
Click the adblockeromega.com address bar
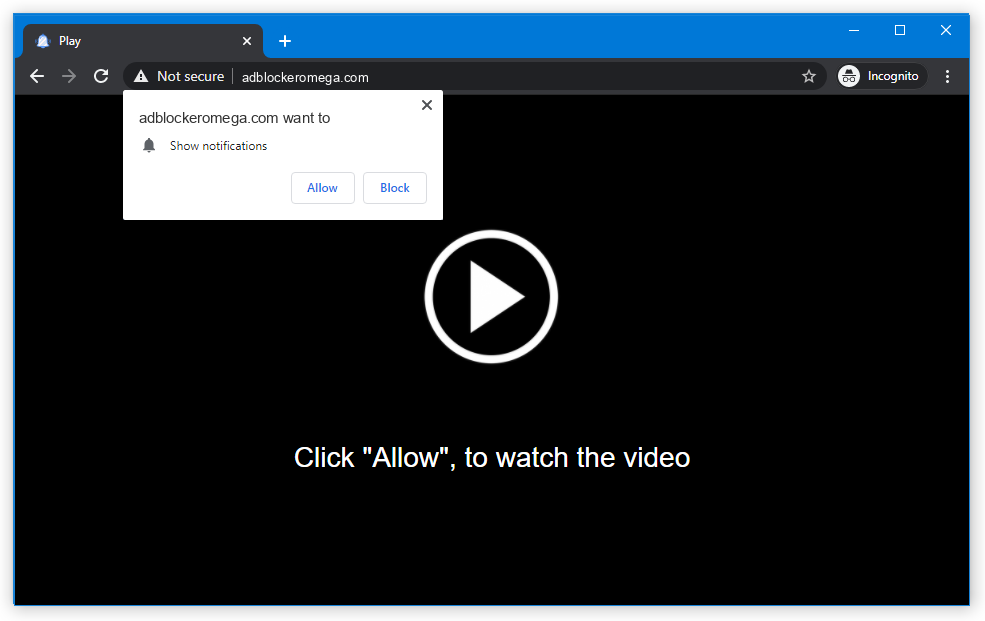tap(500, 77)
